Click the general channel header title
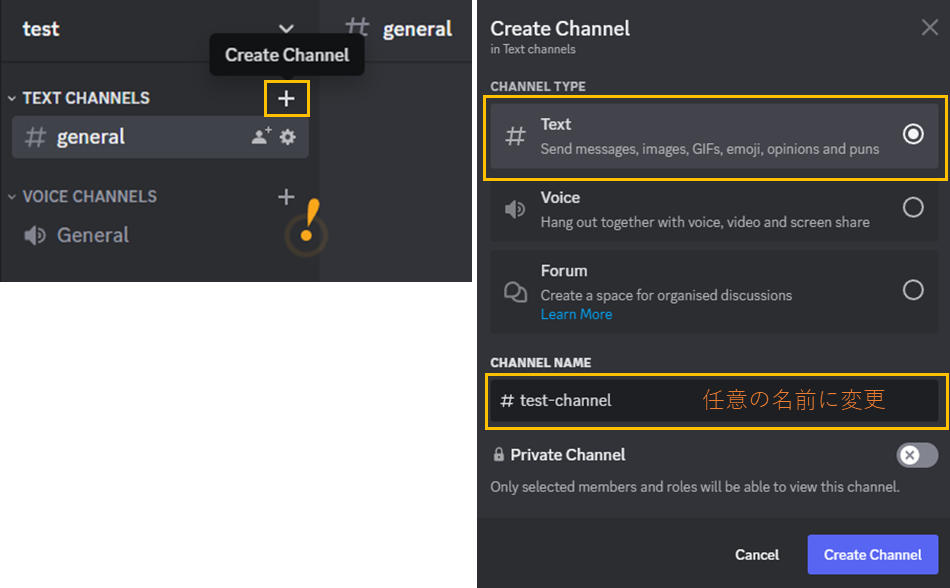The image size is (950, 588). pos(417,29)
